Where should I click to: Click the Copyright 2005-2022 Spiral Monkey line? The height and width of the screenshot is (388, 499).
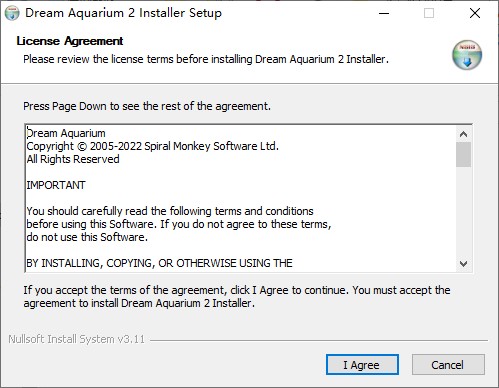[x=152, y=146]
